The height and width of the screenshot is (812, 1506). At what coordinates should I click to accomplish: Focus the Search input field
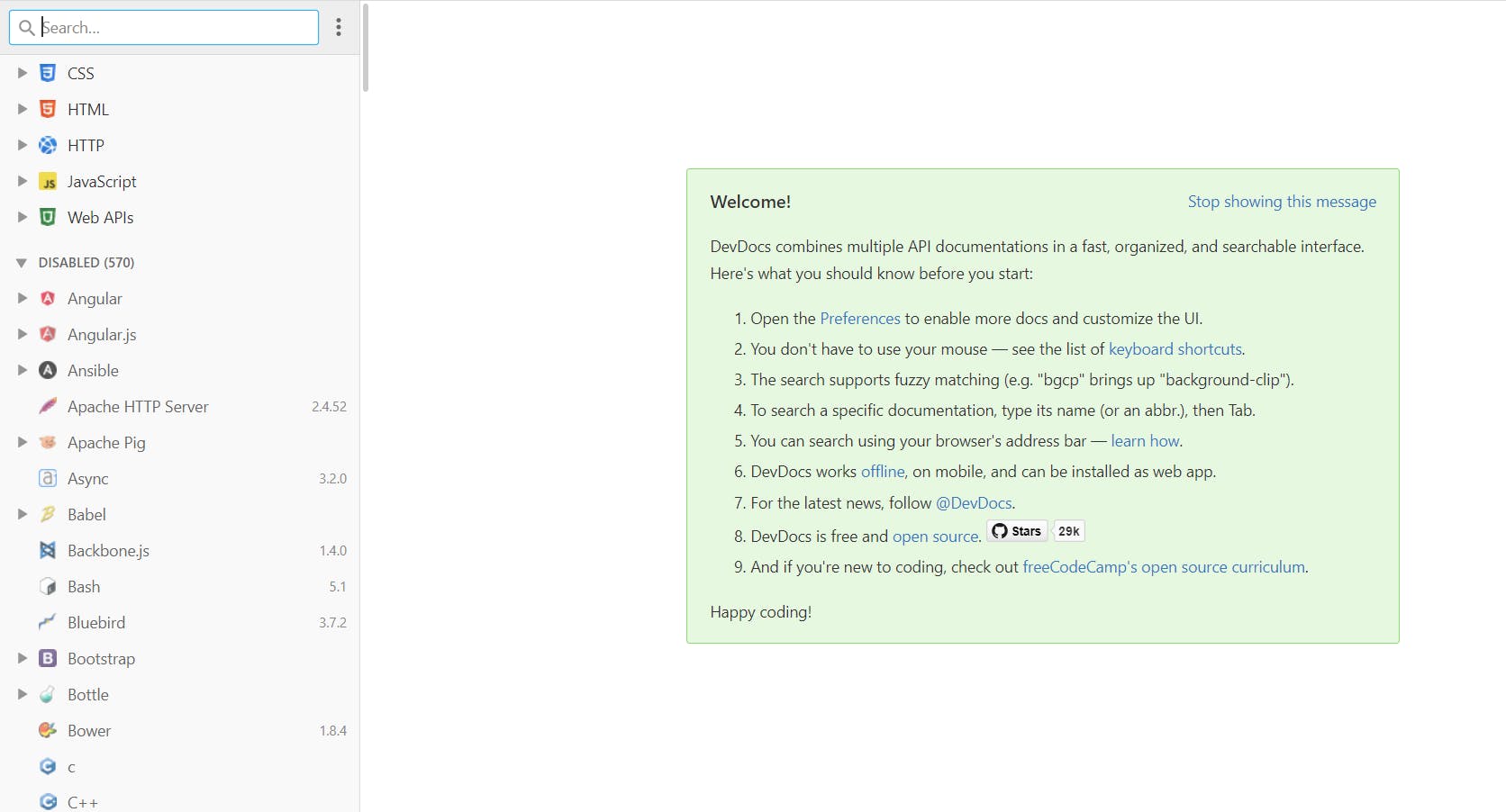pyautogui.click(x=164, y=28)
